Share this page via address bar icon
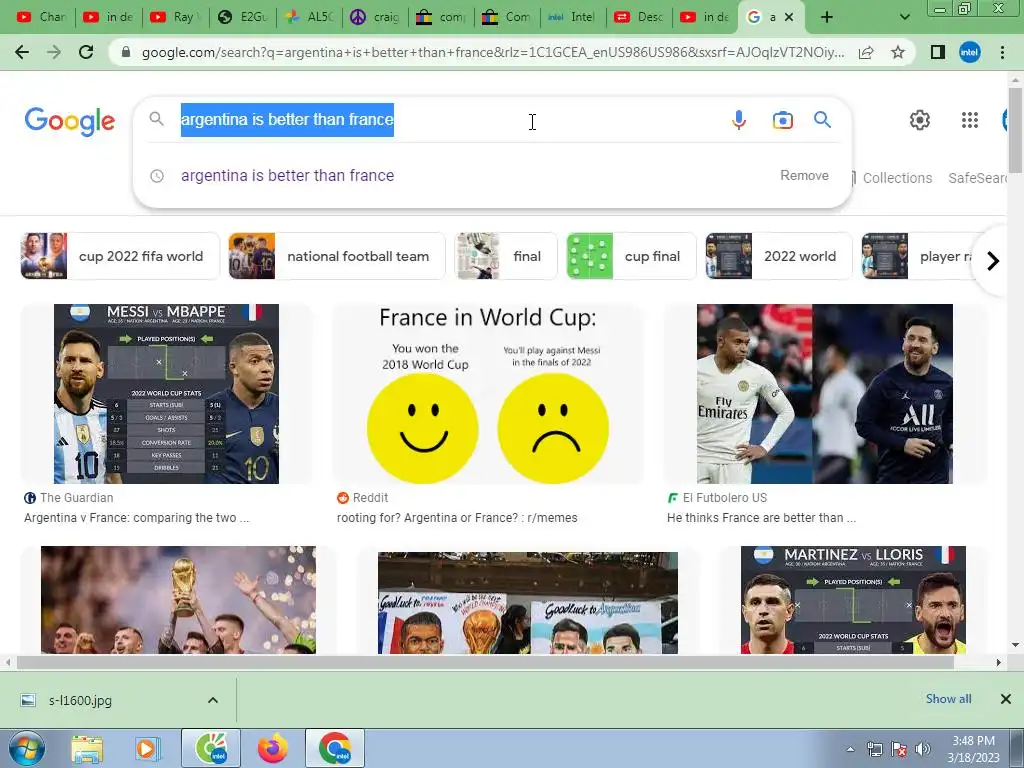 866,52
